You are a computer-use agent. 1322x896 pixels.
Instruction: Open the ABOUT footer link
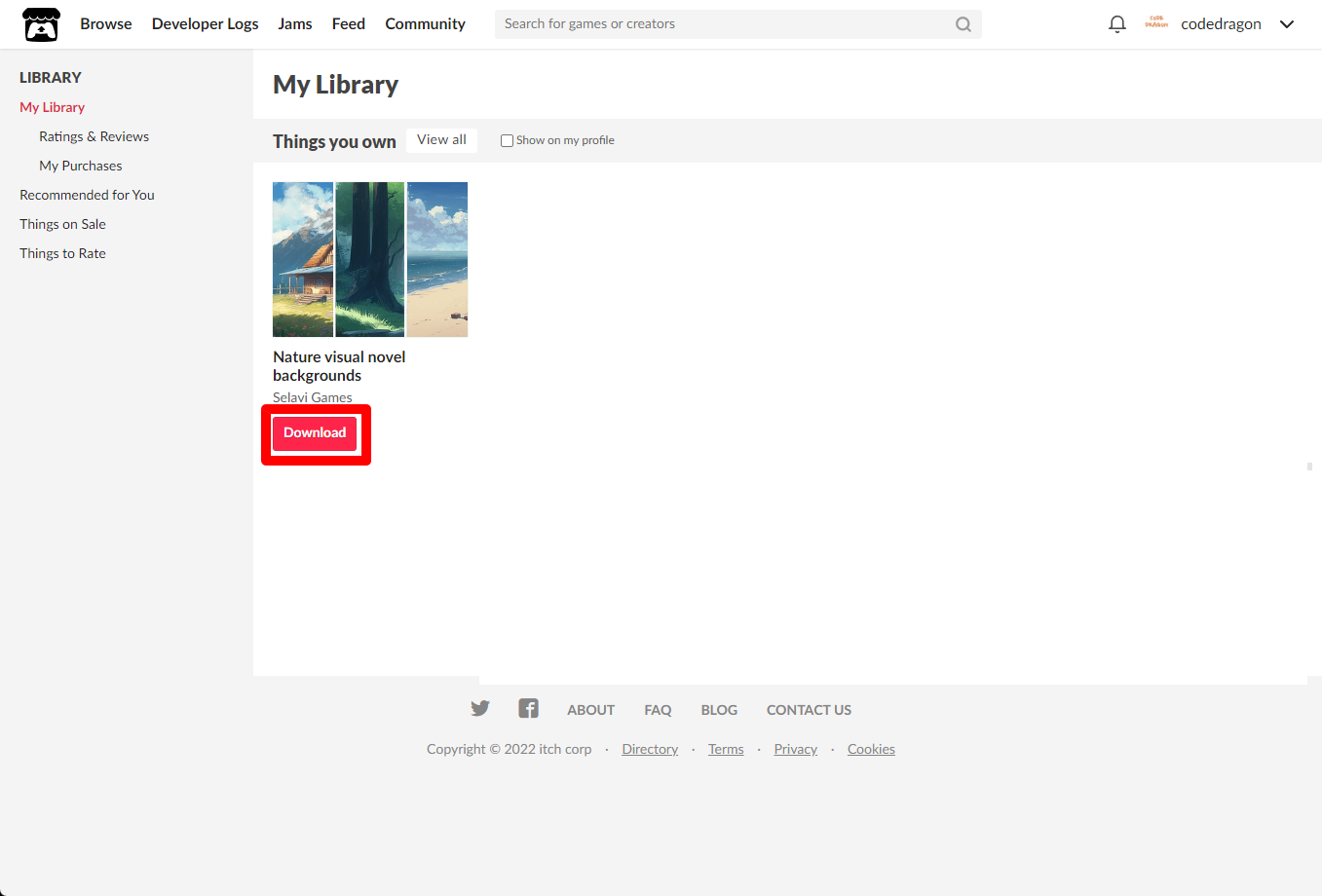pyautogui.click(x=591, y=710)
